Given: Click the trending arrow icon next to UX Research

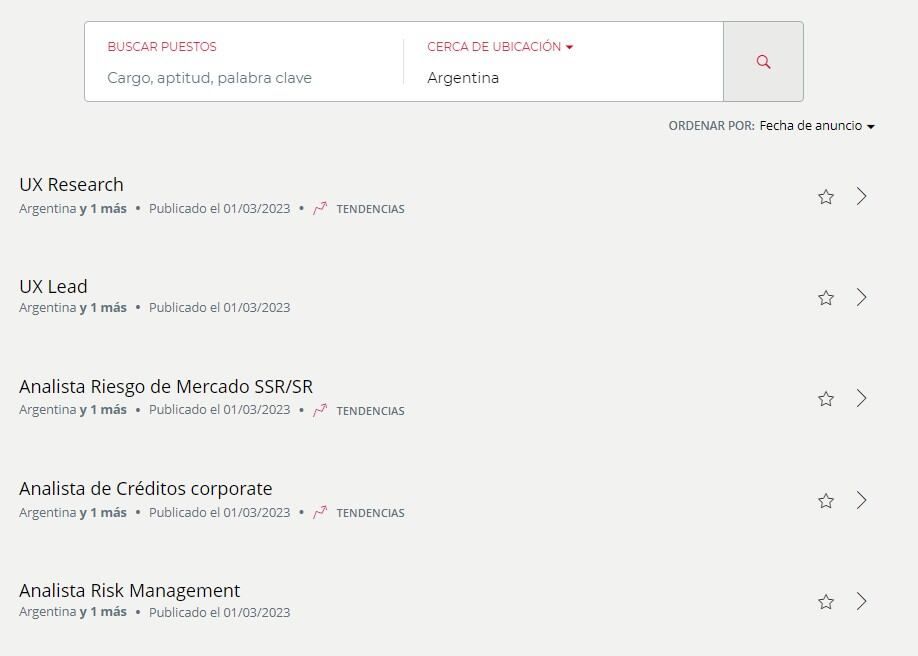Looking at the screenshot, I should click(320, 208).
